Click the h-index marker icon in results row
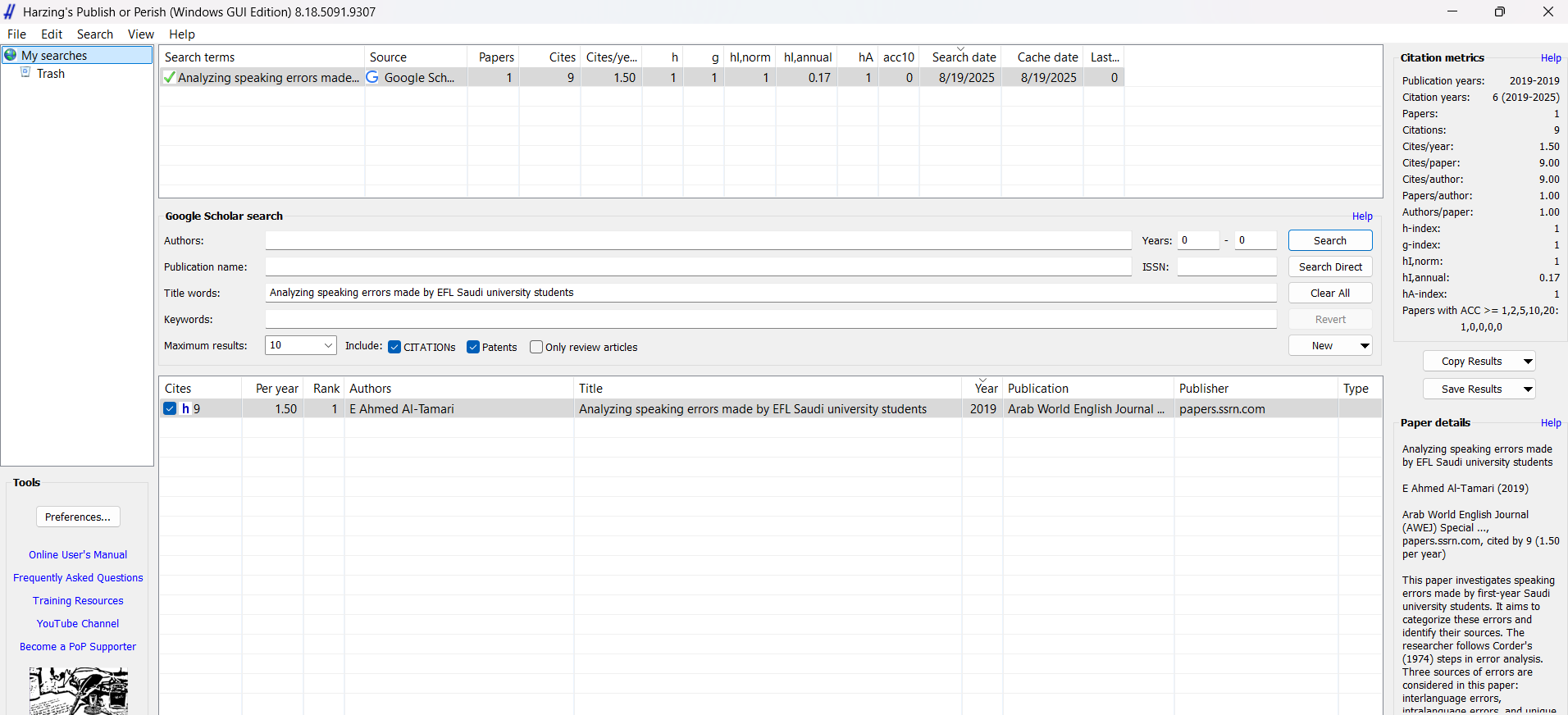This screenshot has width=1568, height=715. pos(185,408)
